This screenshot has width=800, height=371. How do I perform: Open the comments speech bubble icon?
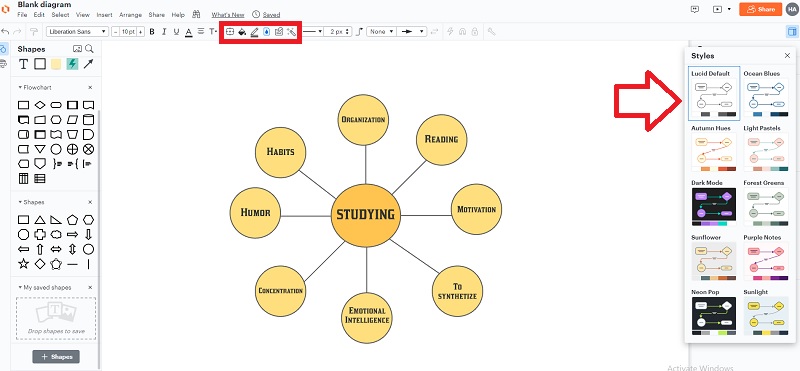694,9
